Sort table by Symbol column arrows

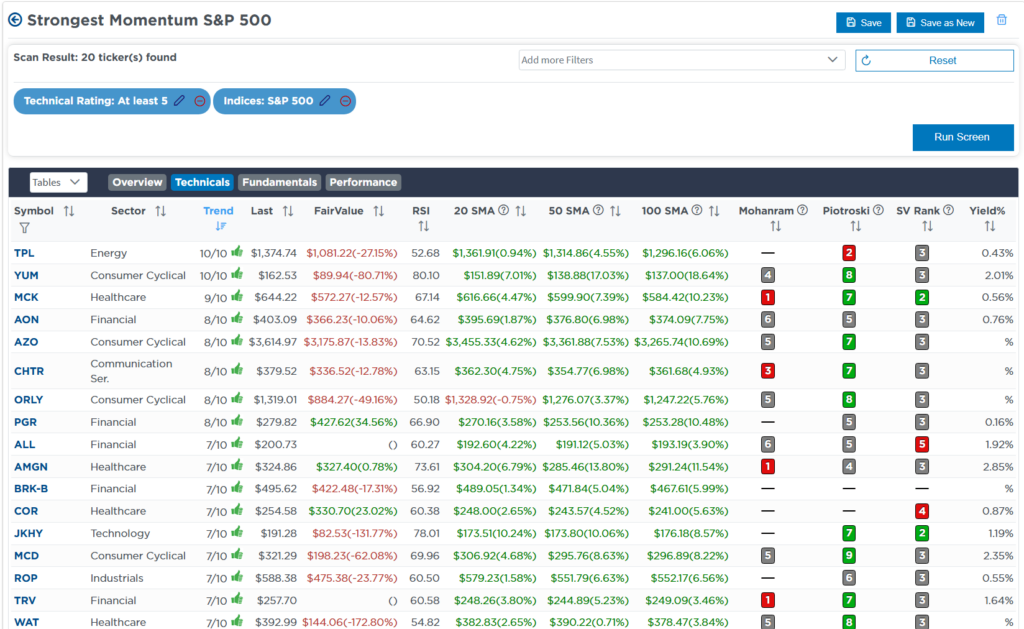(69, 211)
